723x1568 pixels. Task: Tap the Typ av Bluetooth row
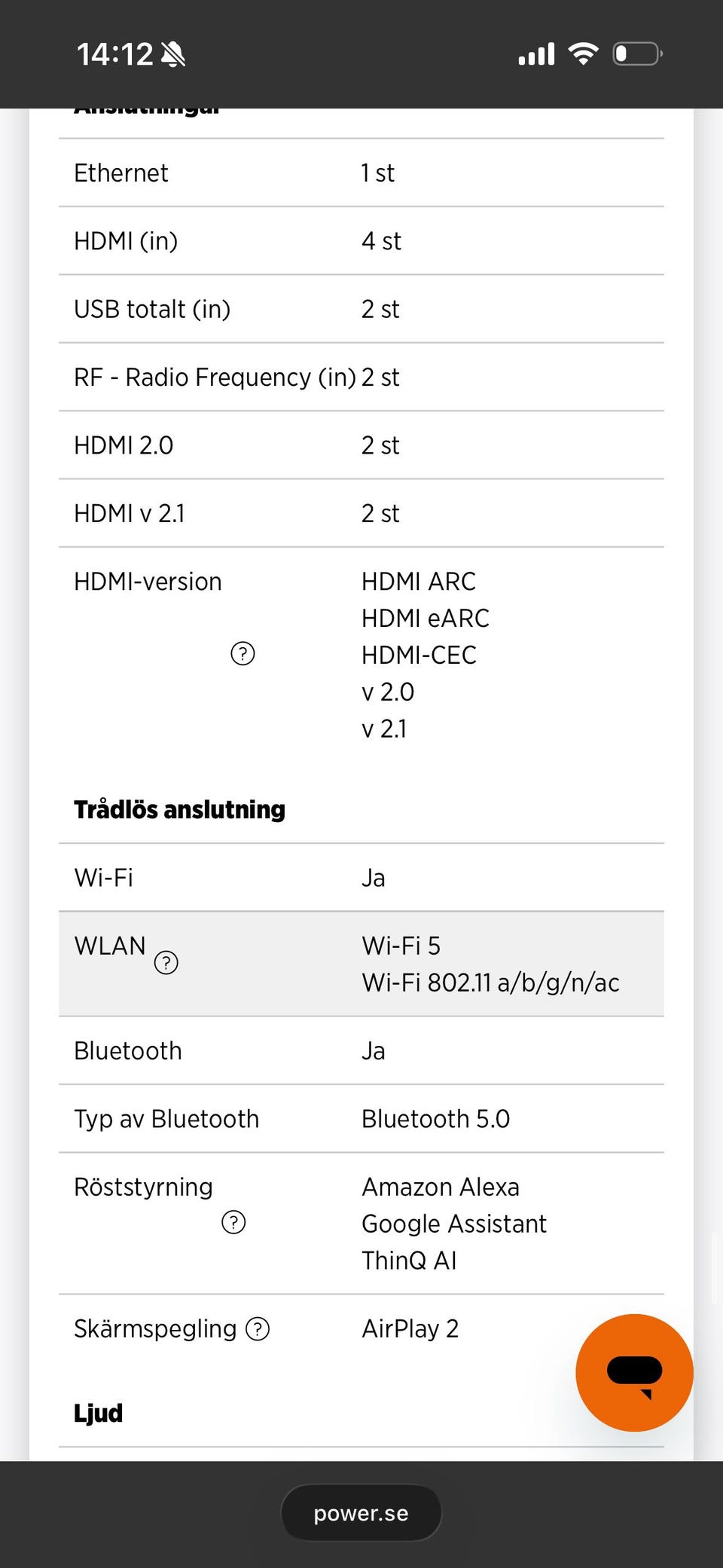click(361, 1119)
